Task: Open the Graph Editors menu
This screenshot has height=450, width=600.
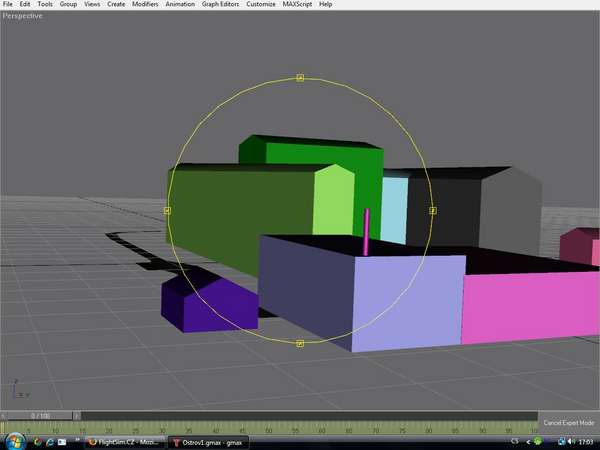Action: coord(220,4)
